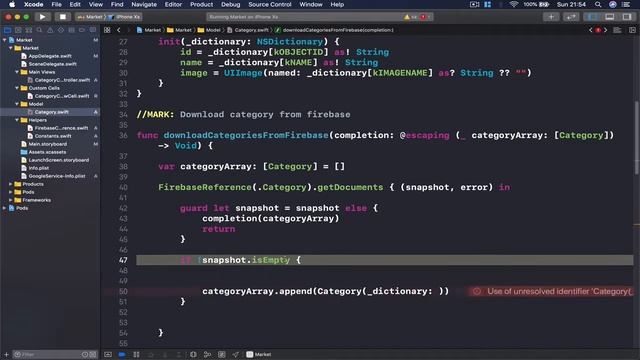The width and height of the screenshot is (640, 360).
Task: Click Simulate Location arrow icon
Action: [x=236, y=354]
